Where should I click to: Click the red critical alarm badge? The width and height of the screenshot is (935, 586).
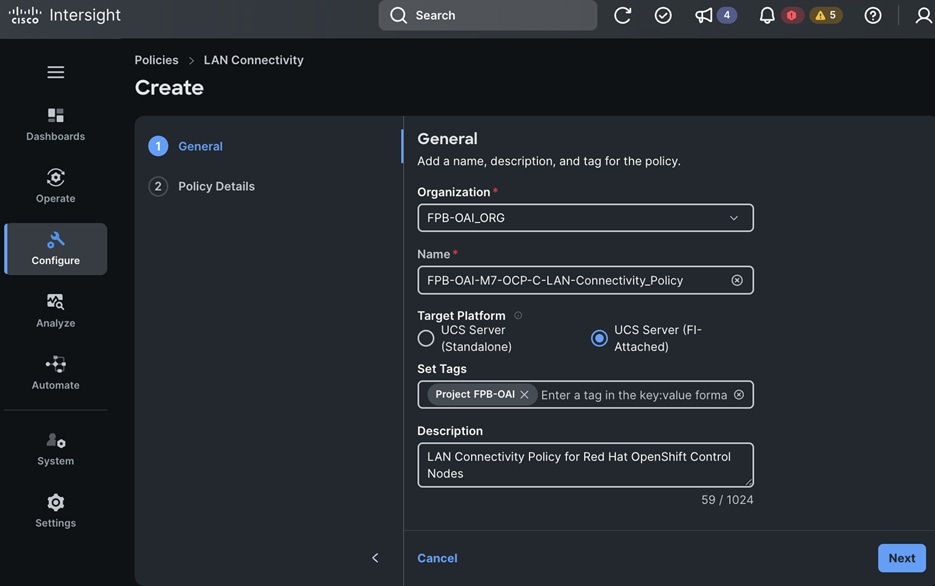tap(791, 15)
